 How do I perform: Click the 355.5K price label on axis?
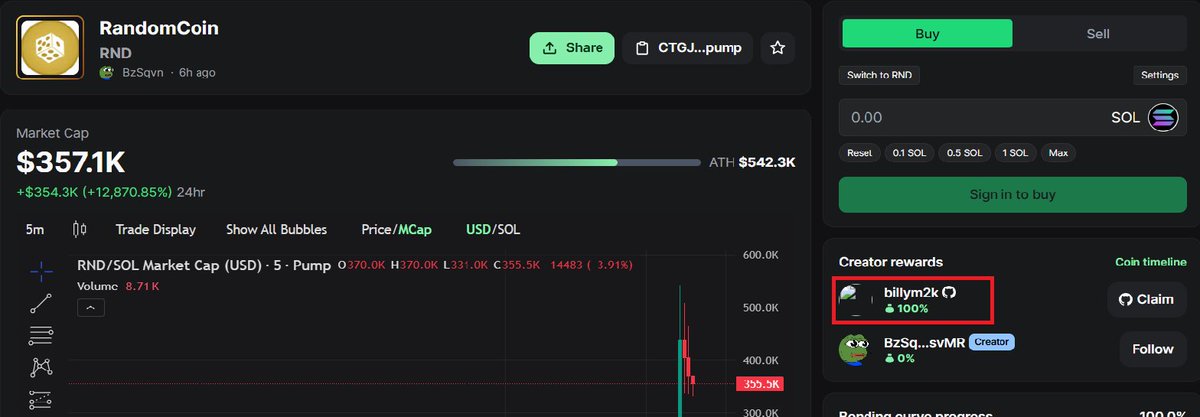click(760, 384)
